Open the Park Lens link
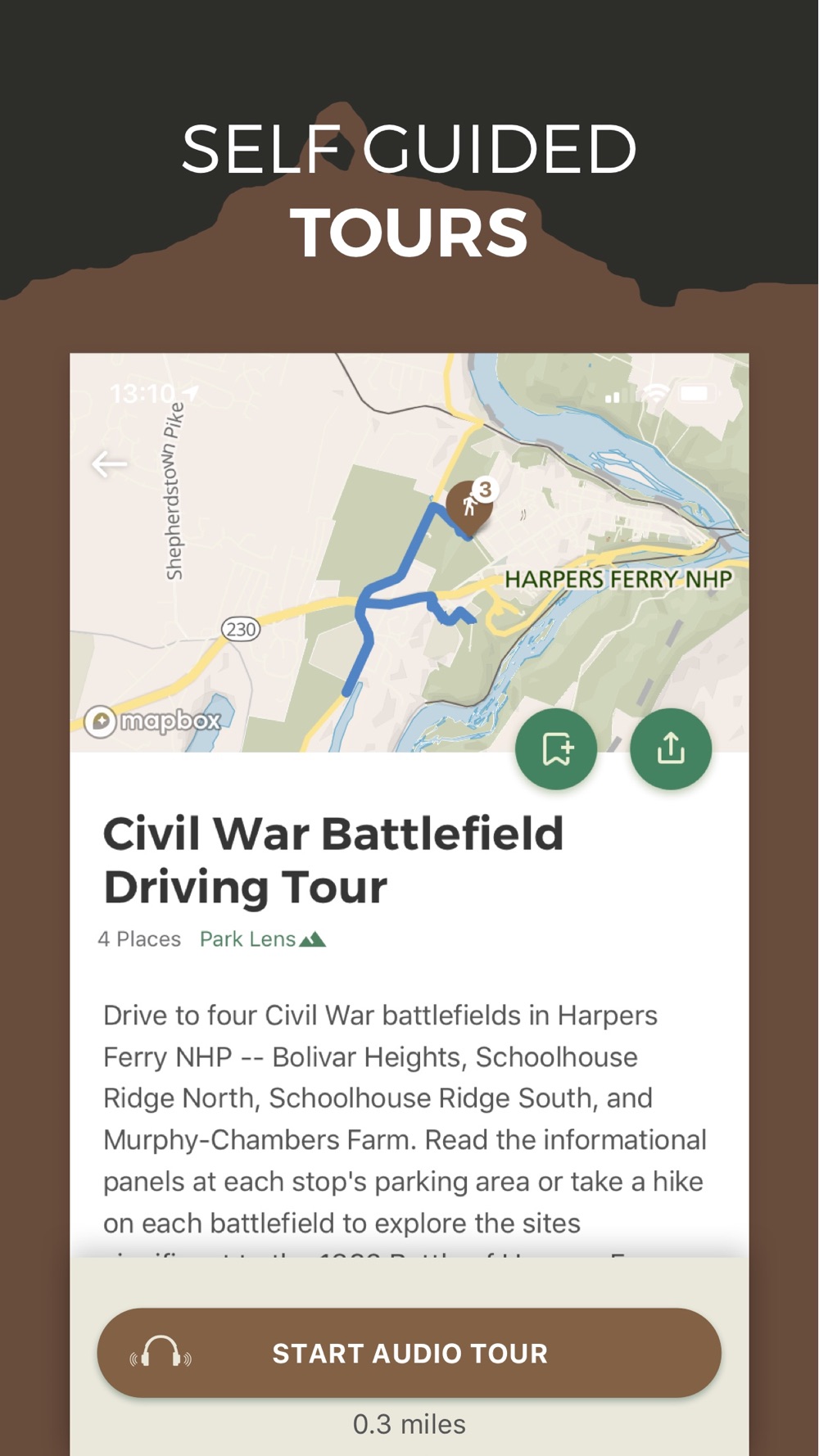The width and height of the screenshot is (819, 1456). (x=262, y=939)
